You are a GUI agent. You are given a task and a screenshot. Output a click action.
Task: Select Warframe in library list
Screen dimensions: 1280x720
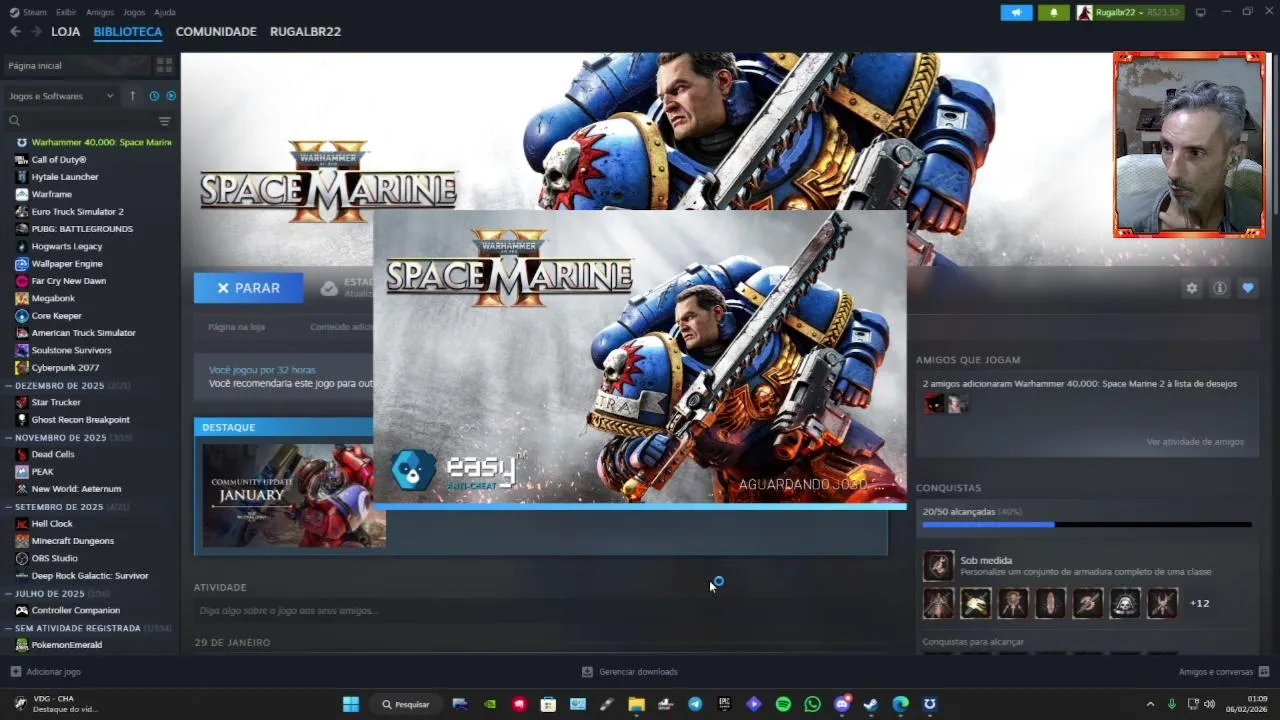(x=51, y=194)
